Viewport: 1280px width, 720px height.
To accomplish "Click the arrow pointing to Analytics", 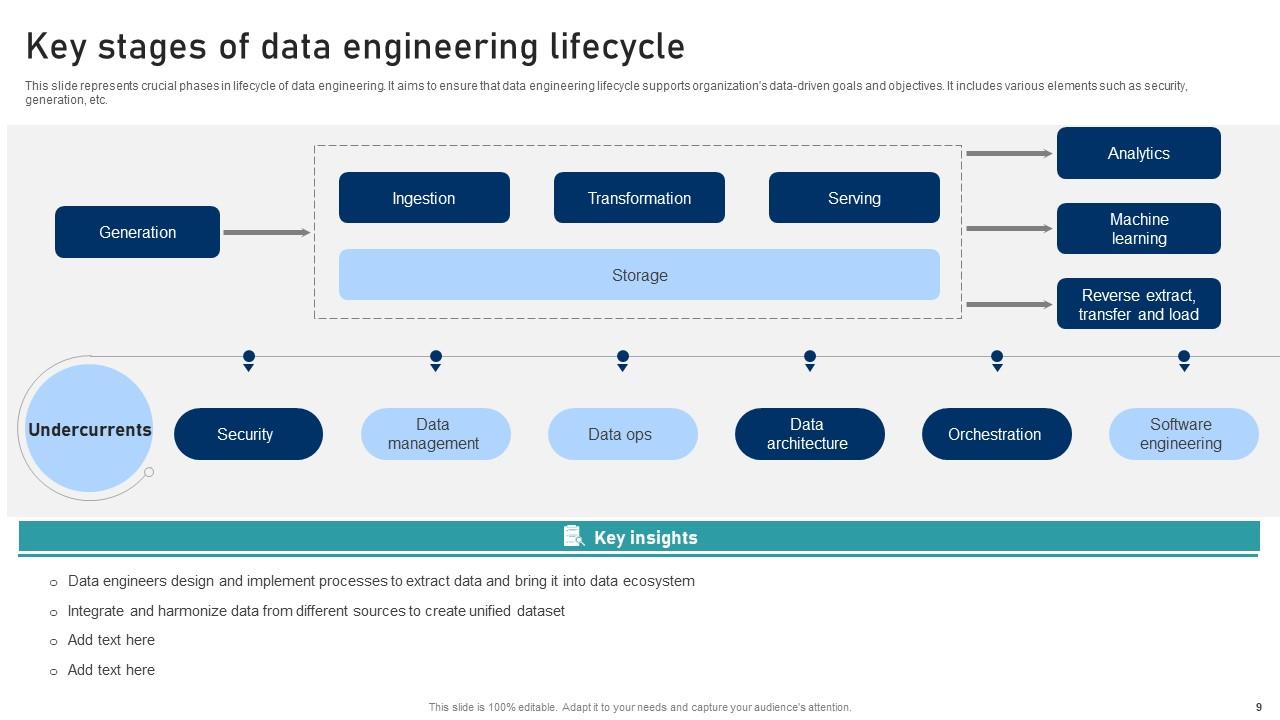I will click(x=1008, y=153).
